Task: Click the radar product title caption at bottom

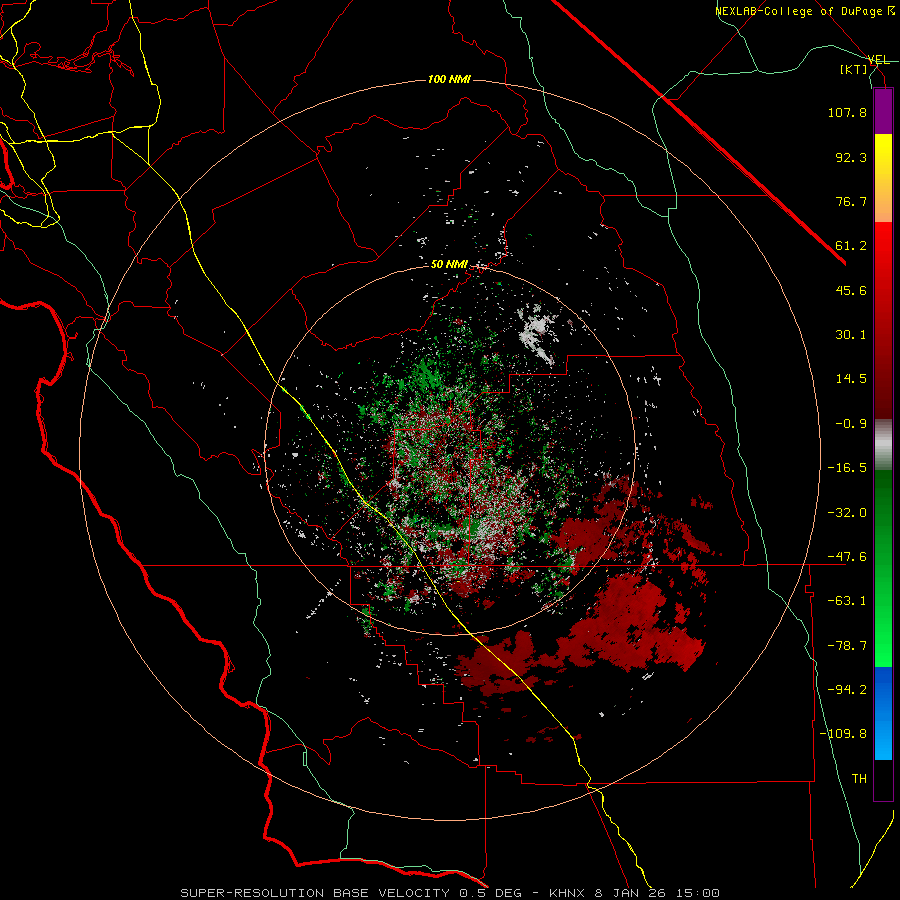Action: click(449, 893)
